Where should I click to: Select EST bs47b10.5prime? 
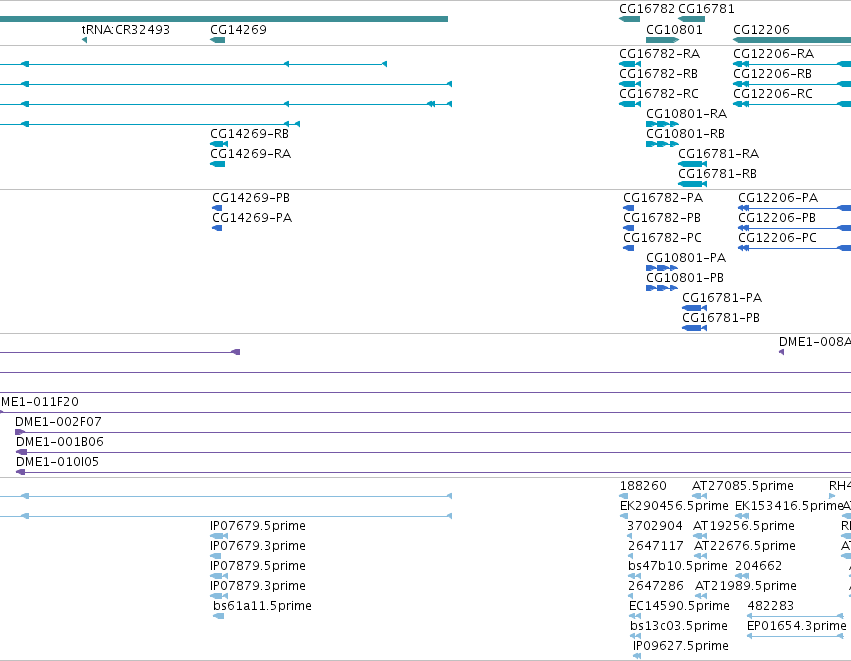click(x=678, y=566)
